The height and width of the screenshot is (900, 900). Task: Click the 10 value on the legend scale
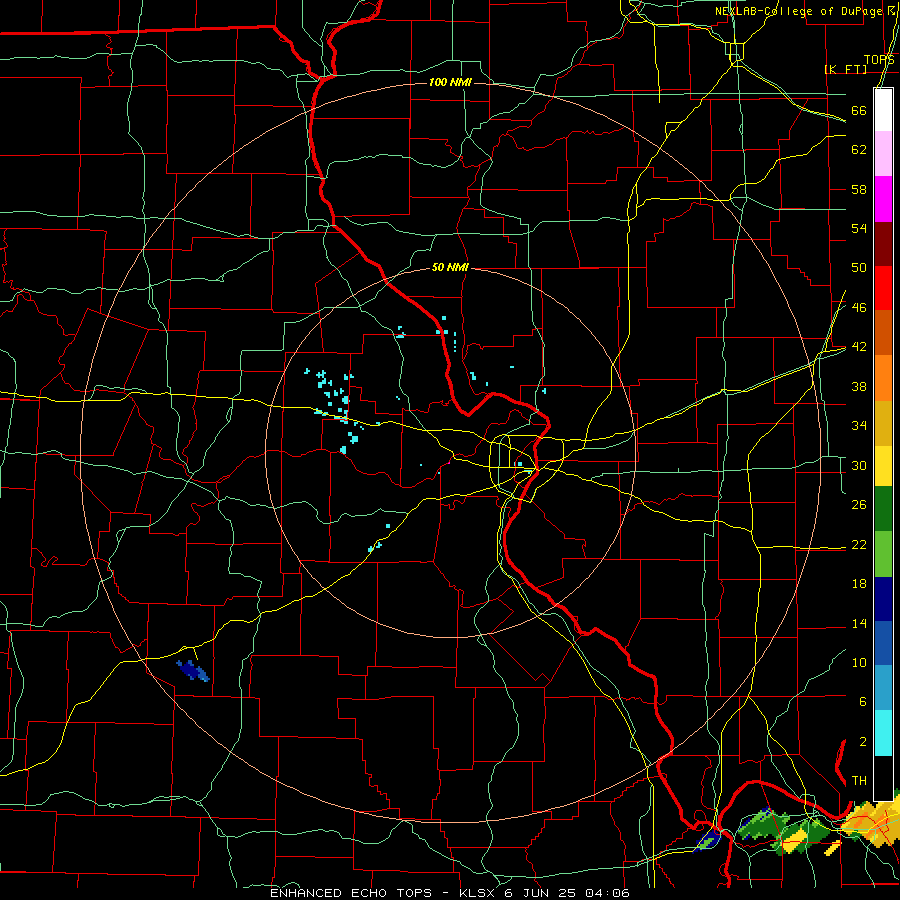pyautogui.click(x=859, y=662)
